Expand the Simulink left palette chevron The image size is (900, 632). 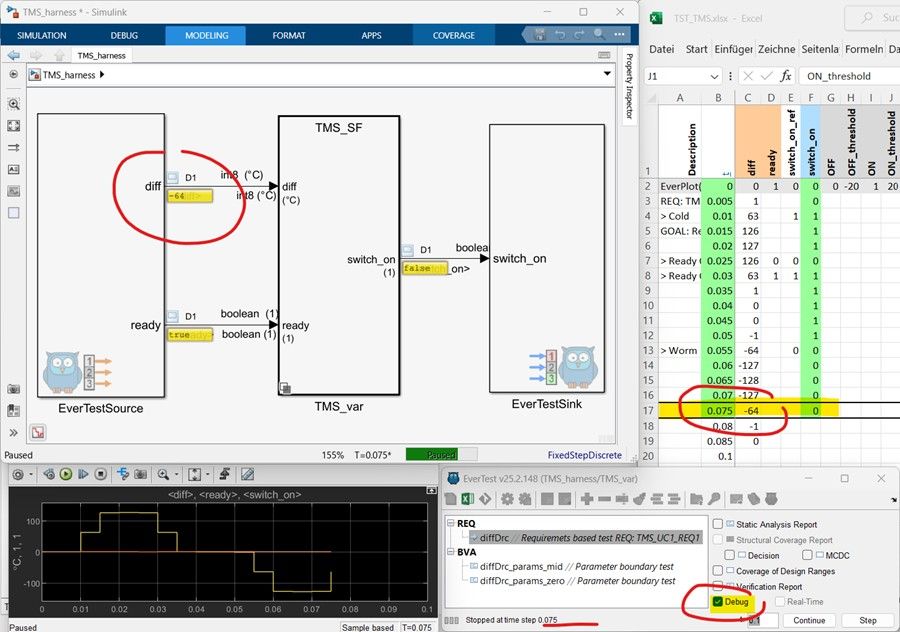point(14,432)
